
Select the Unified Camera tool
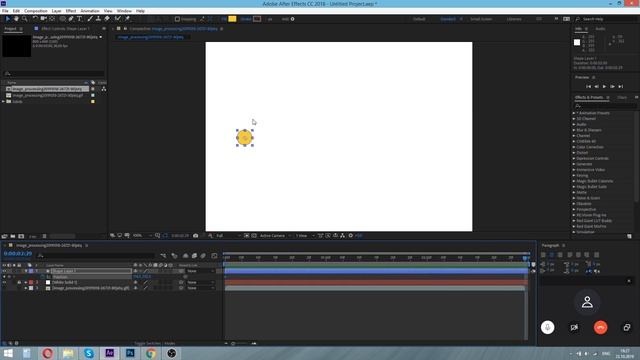point(43,19)
